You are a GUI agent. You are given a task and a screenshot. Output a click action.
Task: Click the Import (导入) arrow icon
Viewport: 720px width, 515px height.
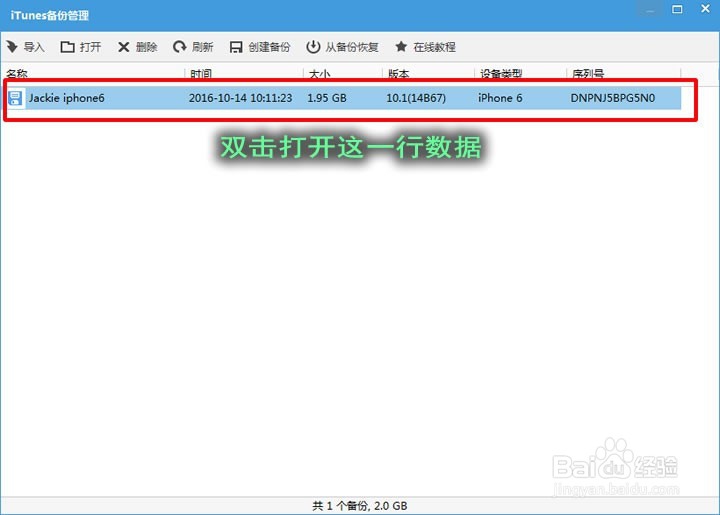12,46
